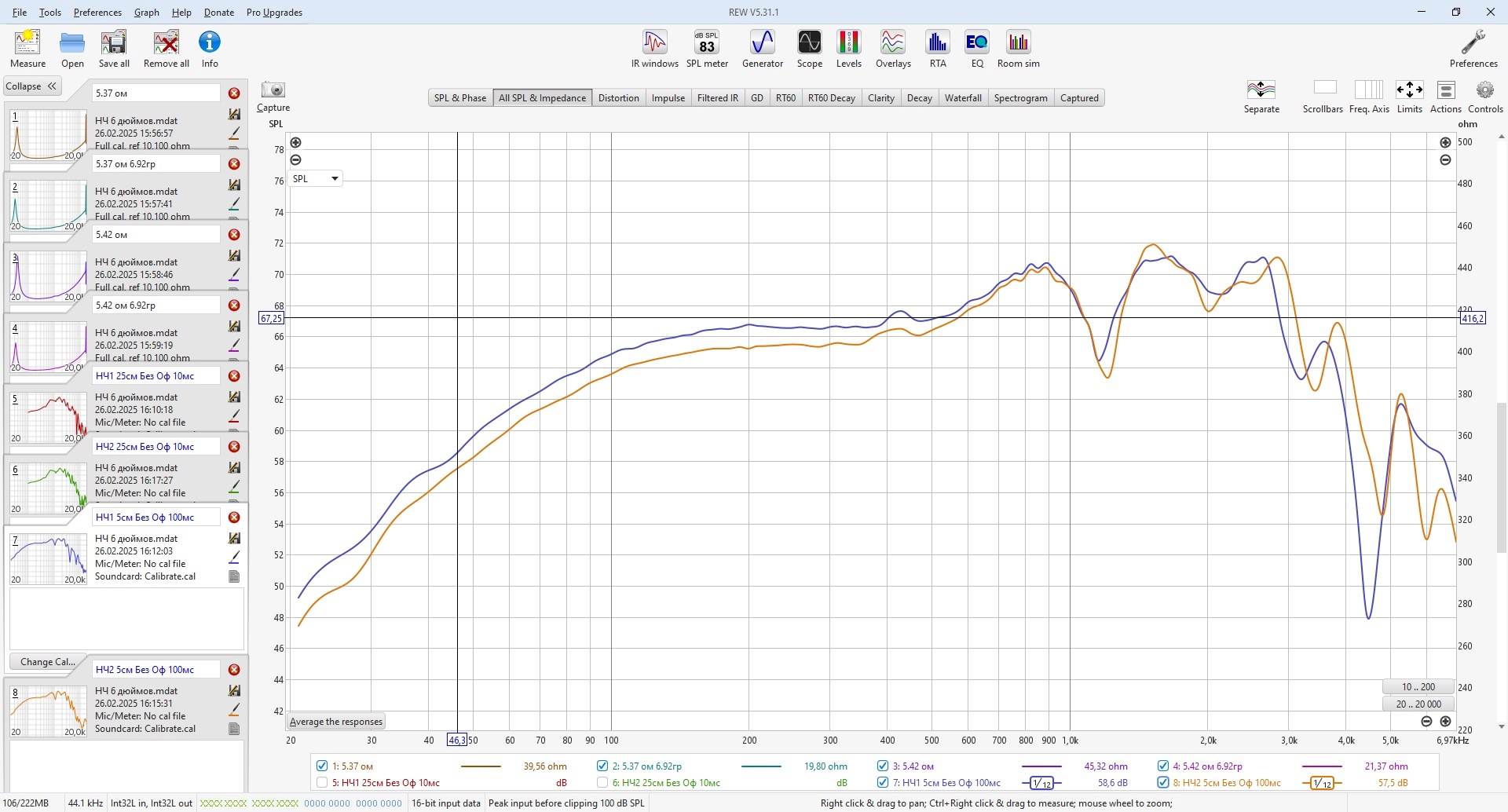Toggle trace 2: 5.37 ом 6.92гр checkbox
The height and width of the screenshot is (812, 1508).
tap(602, 766)
